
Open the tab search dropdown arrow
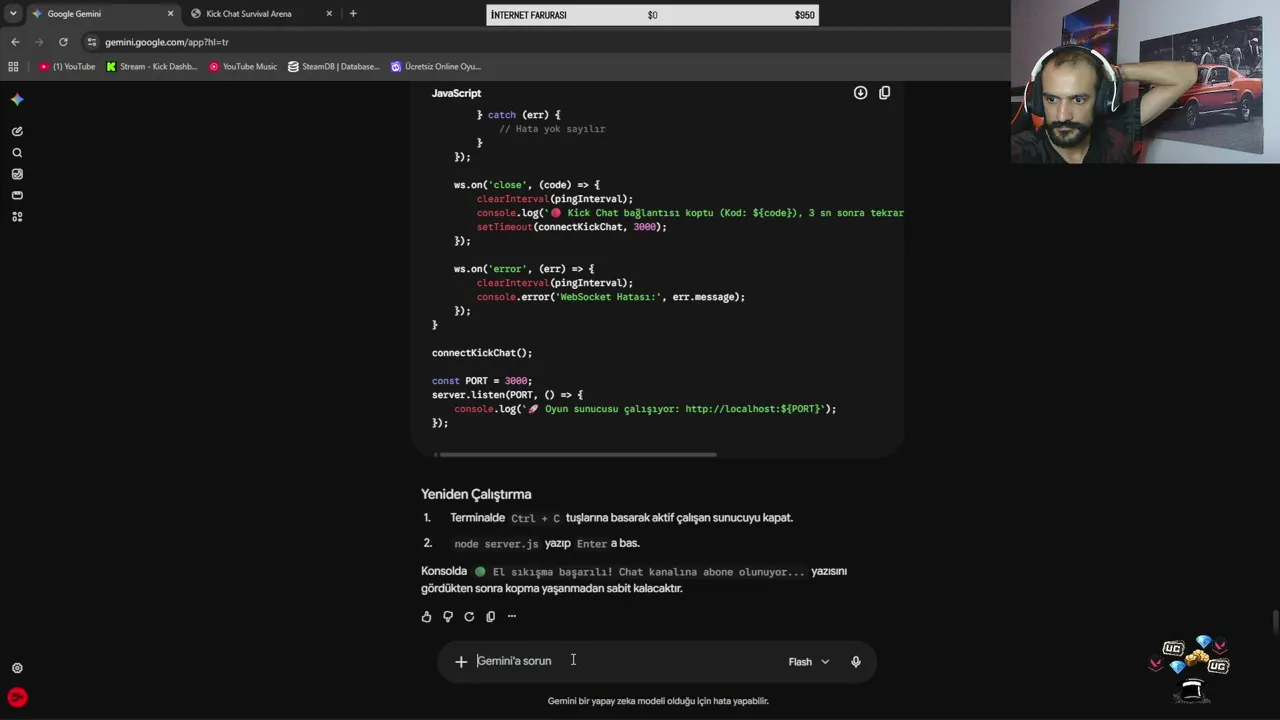click(13, 14)
